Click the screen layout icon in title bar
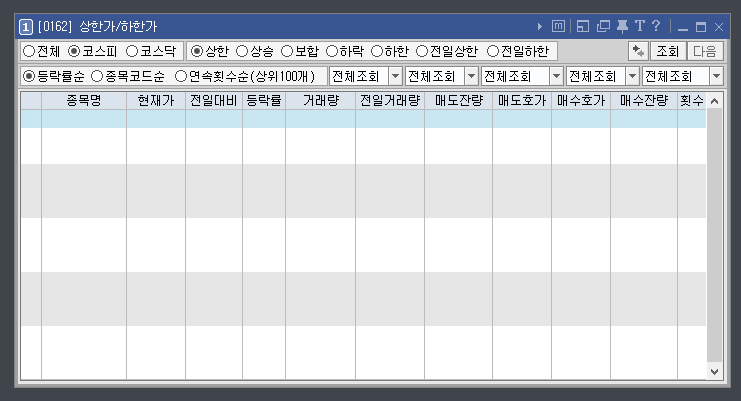 tap(583, 26)
